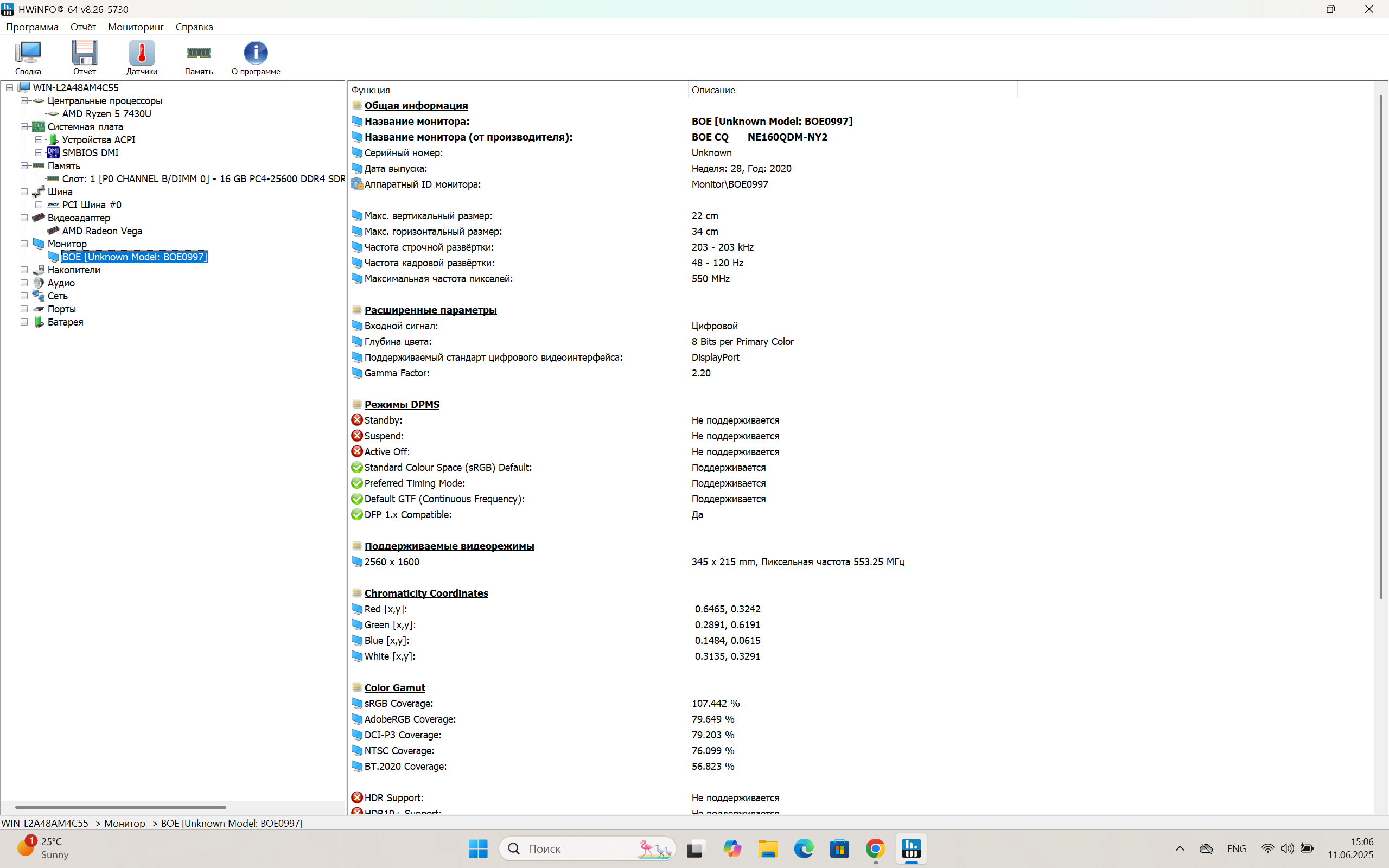Expand the Батарея tree node
Screen dimensions: 1389x868
[x=24, y=322]
